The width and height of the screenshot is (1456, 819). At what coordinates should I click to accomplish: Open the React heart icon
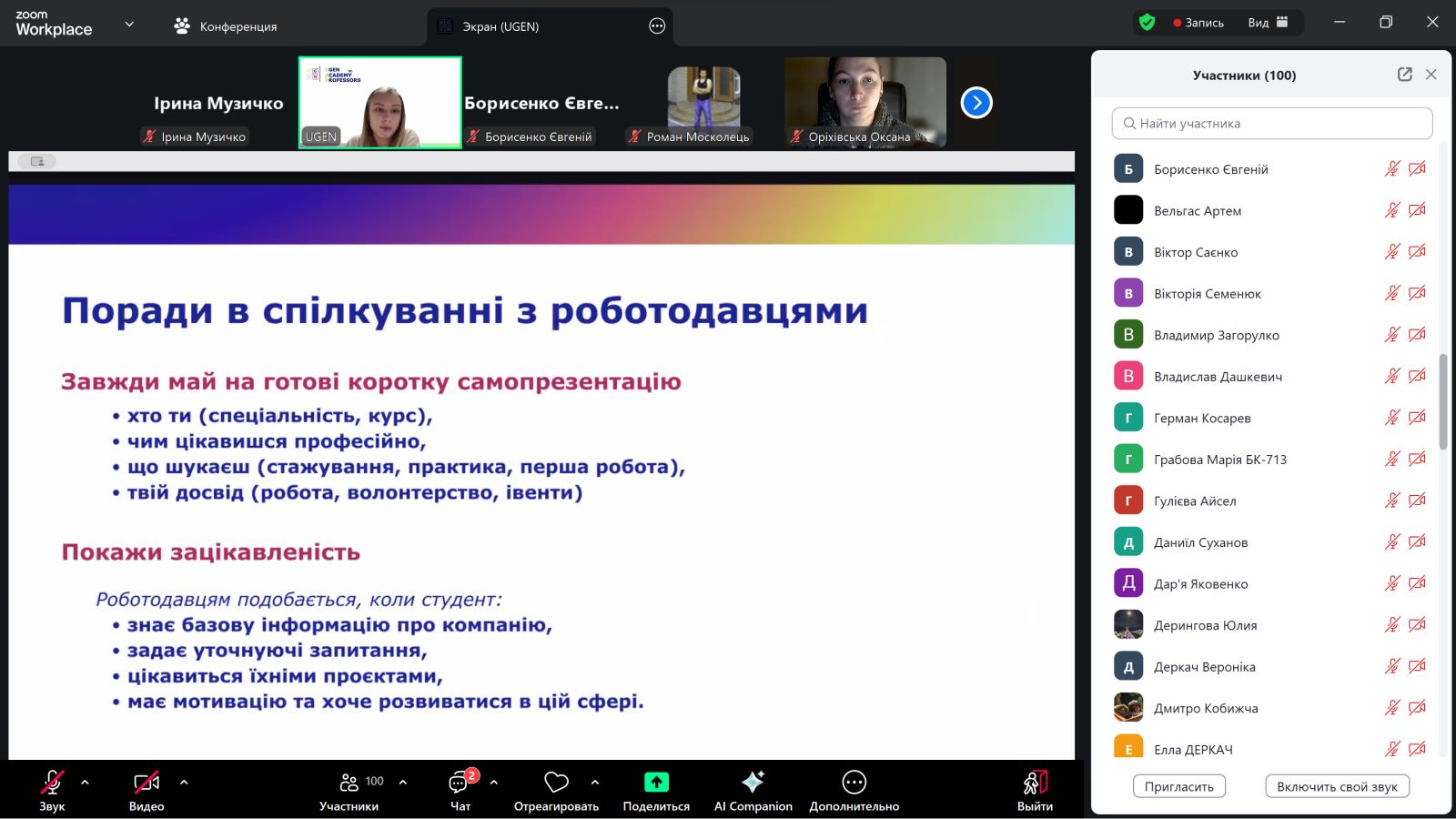tap(556, 783)
